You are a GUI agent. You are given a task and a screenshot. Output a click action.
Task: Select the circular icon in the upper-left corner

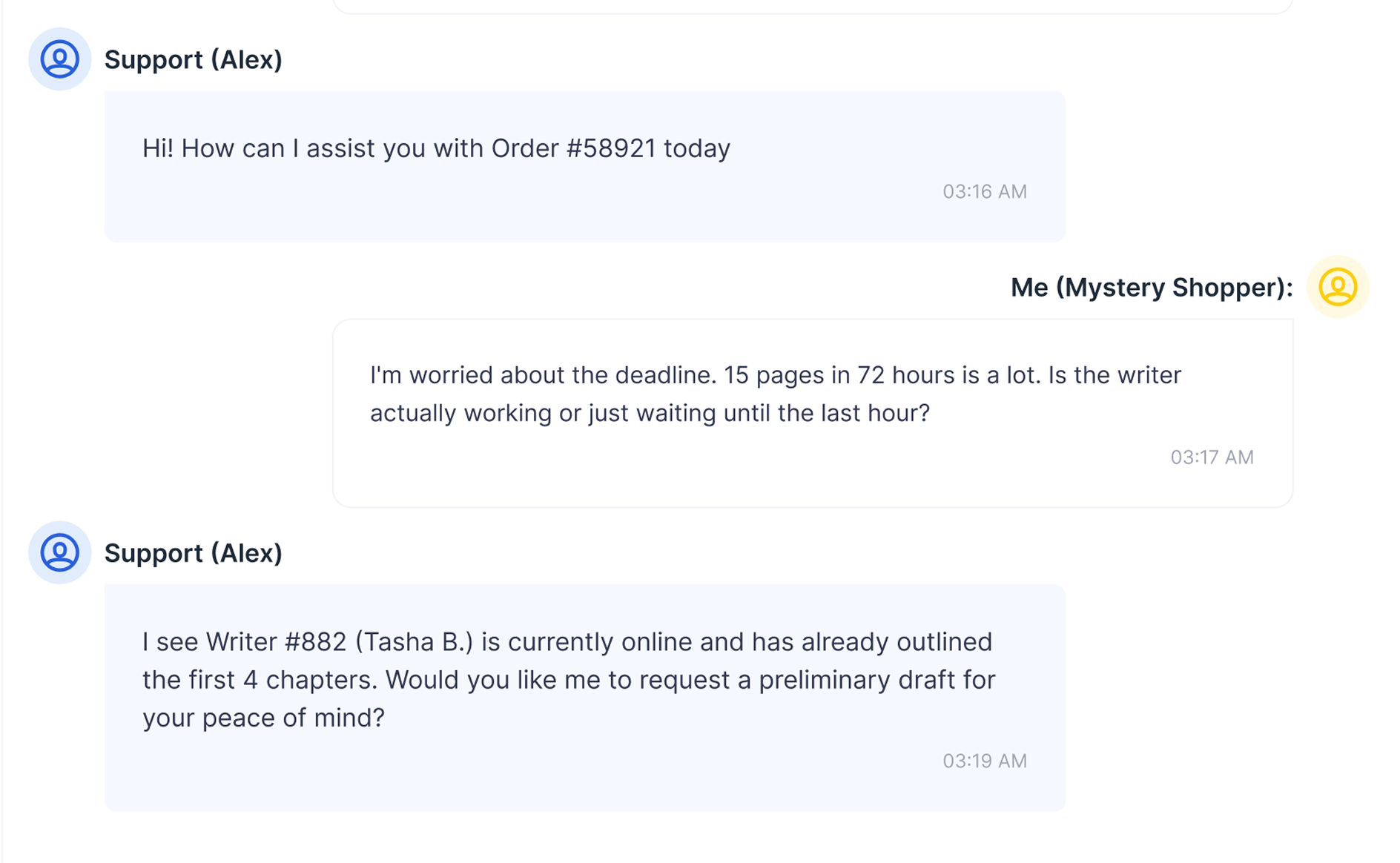[59, 59]
